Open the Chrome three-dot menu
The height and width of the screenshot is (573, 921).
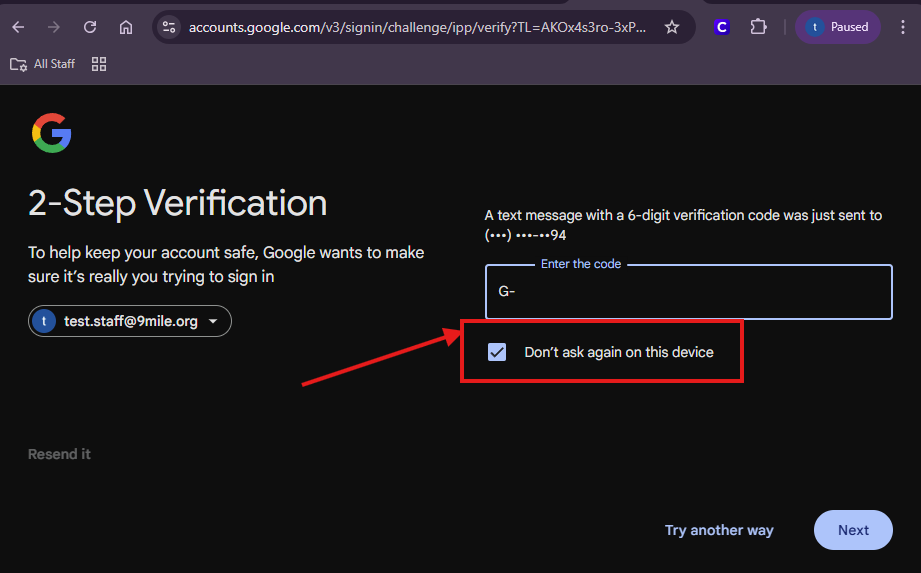903,27
